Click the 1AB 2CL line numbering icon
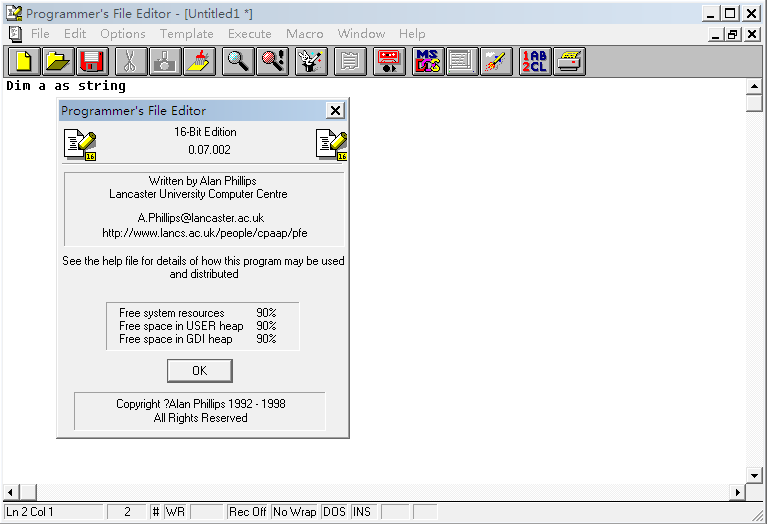 point(535,61)
